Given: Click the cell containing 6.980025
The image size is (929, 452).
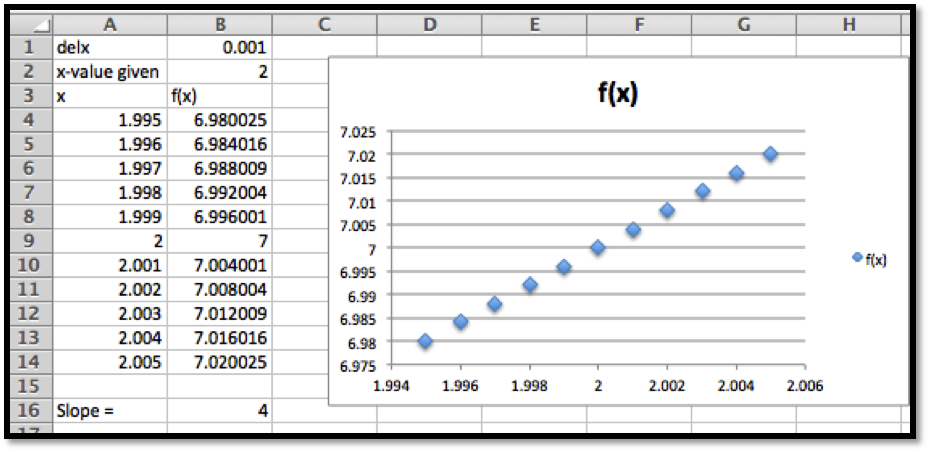Looking at the screenshot, I should (x=220, y=120).
